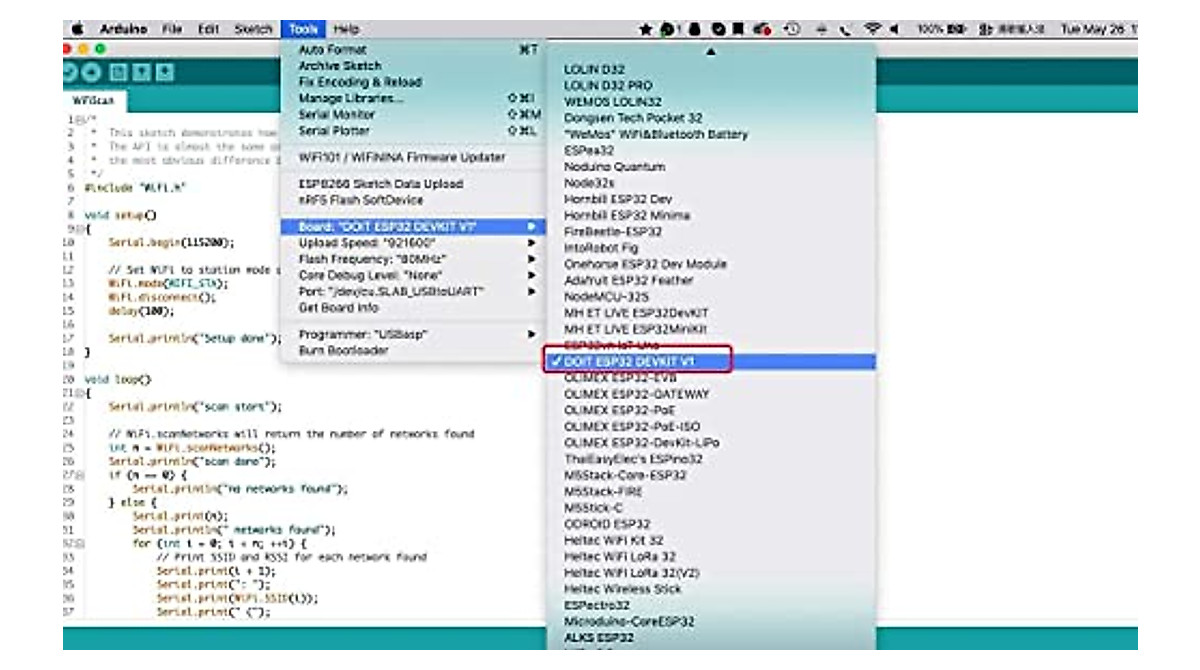The width and height of the screenshot is (1200, 670).
Task: Click the Upload (arrow) sketch icon
Action: coord(91,72)
